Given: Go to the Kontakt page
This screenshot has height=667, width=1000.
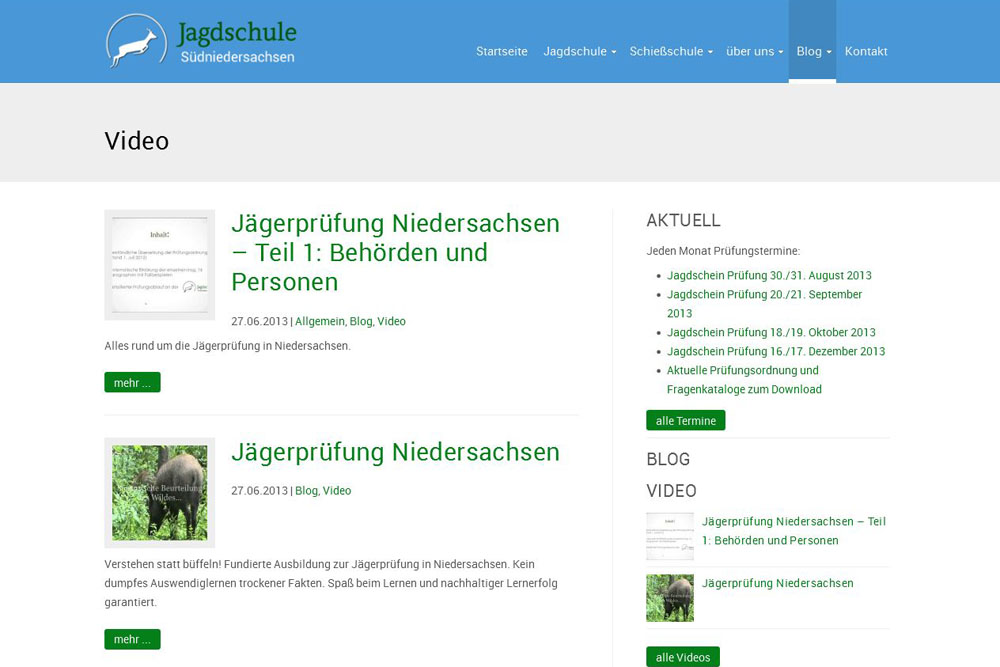Looking at the screenshot, I should point(865,51).
